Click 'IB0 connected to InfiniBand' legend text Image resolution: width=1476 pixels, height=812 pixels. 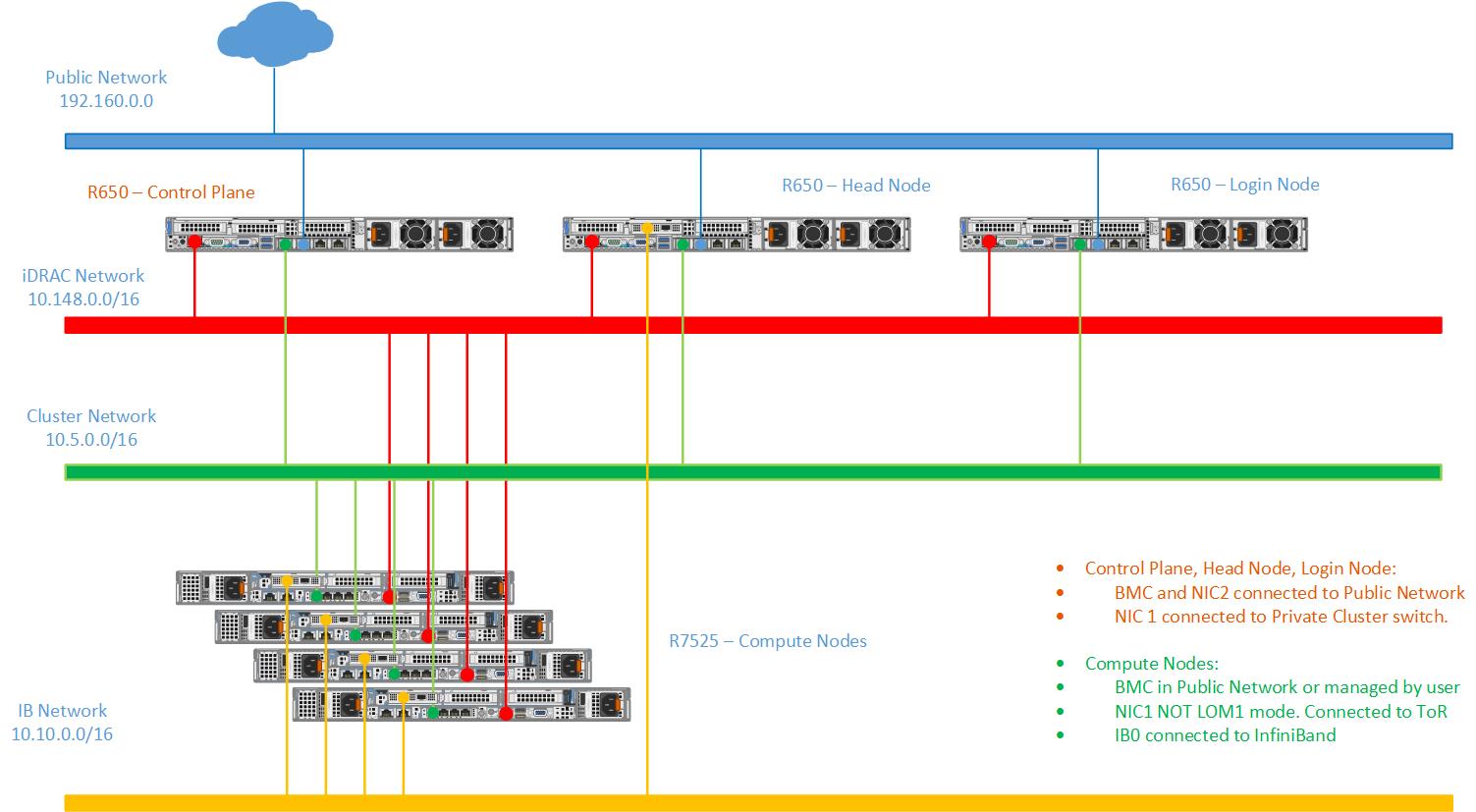[x=1225, y=735]
